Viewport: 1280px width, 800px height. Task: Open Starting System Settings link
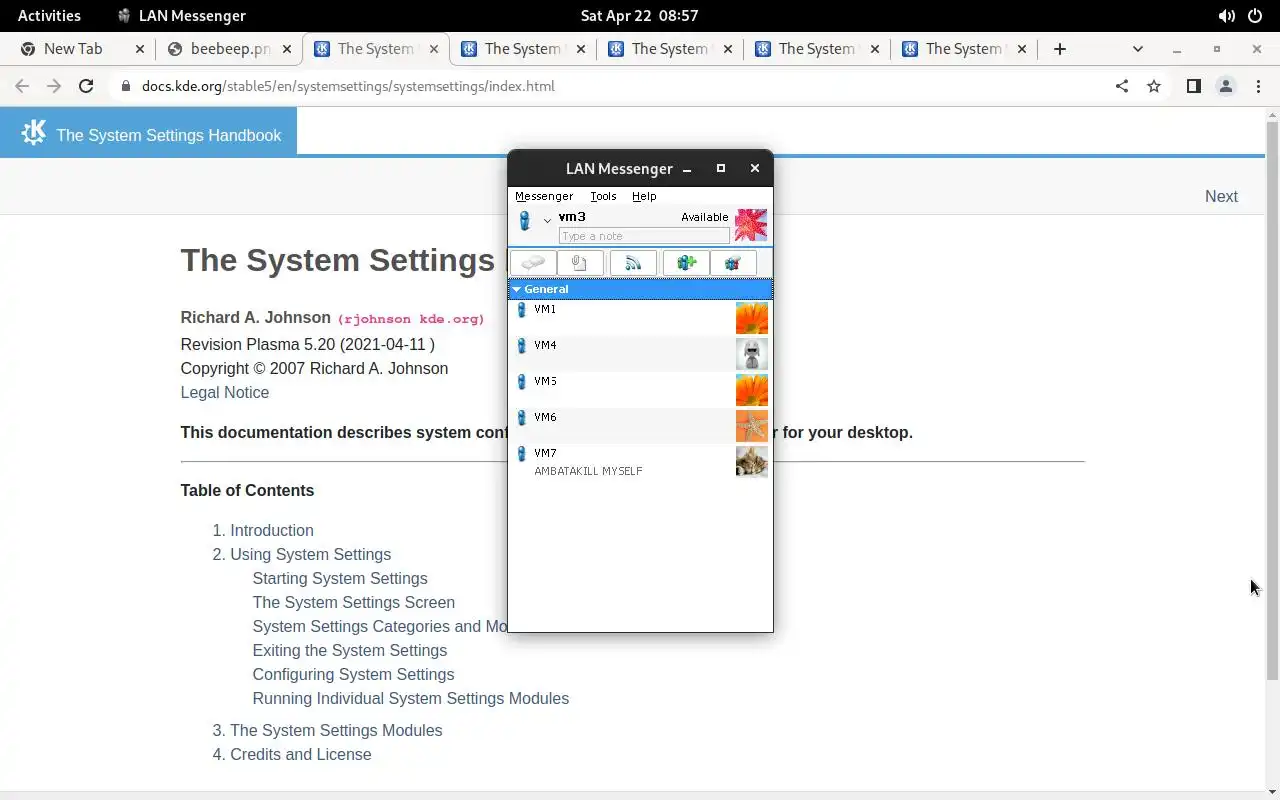340,578
